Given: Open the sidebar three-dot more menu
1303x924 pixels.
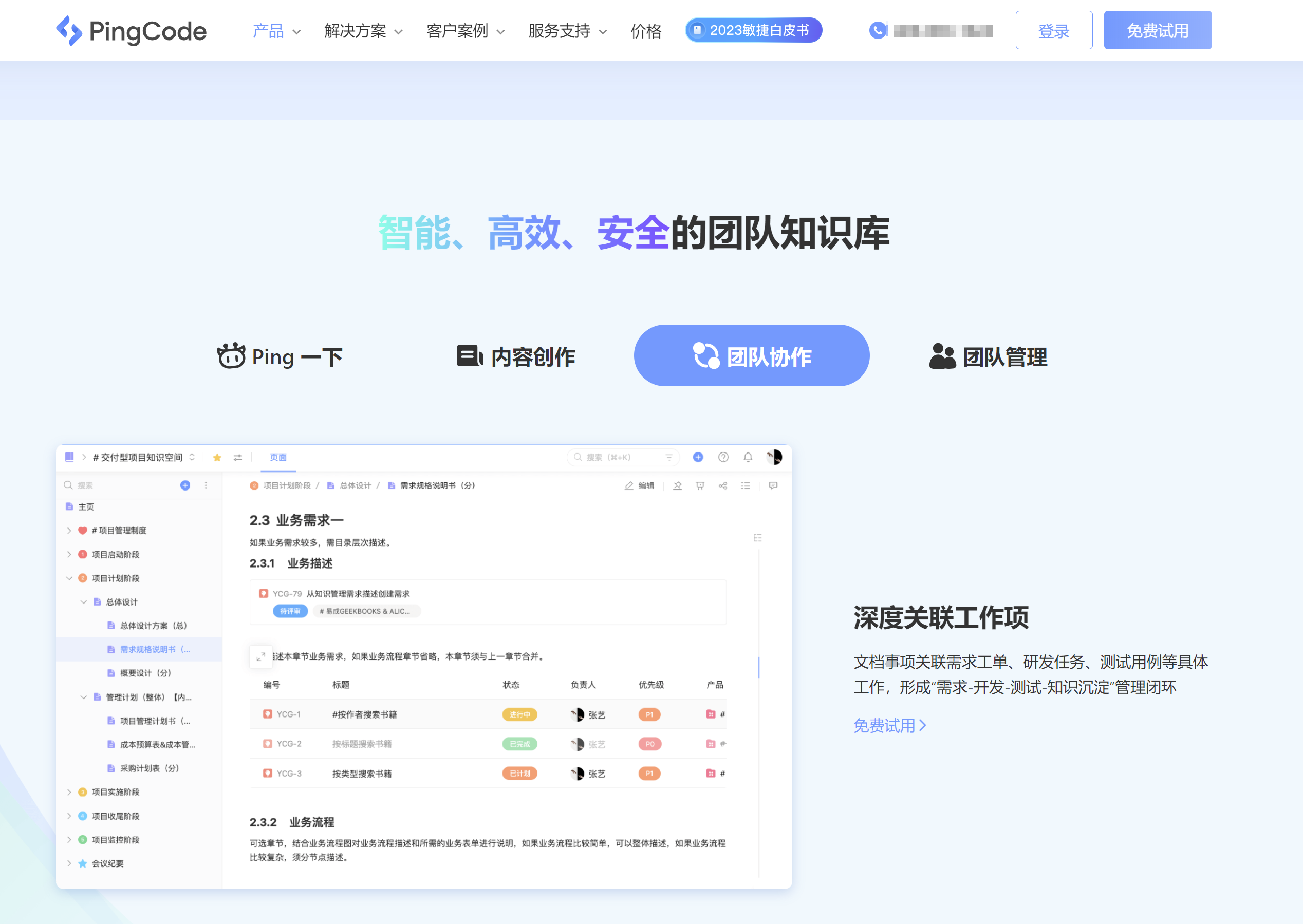Looking at the screenshot, I should [x=206, y=485].
